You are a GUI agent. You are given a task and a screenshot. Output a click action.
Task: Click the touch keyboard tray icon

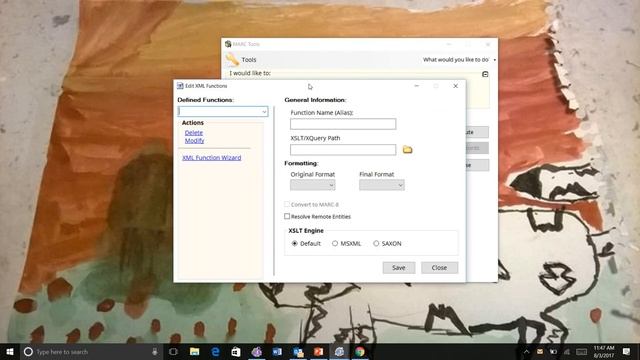582,351
